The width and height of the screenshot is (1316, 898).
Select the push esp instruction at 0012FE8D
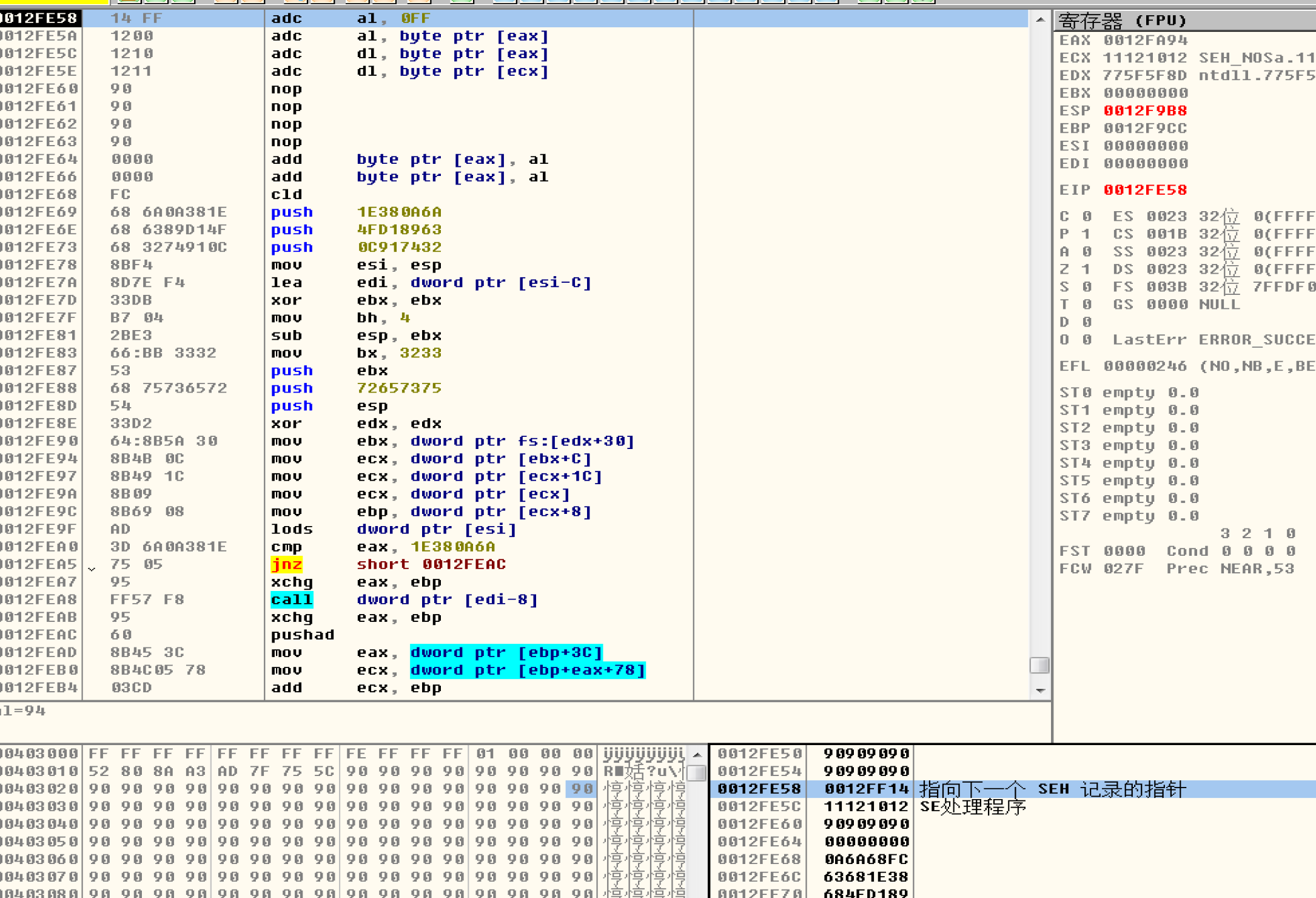[329, 405]
